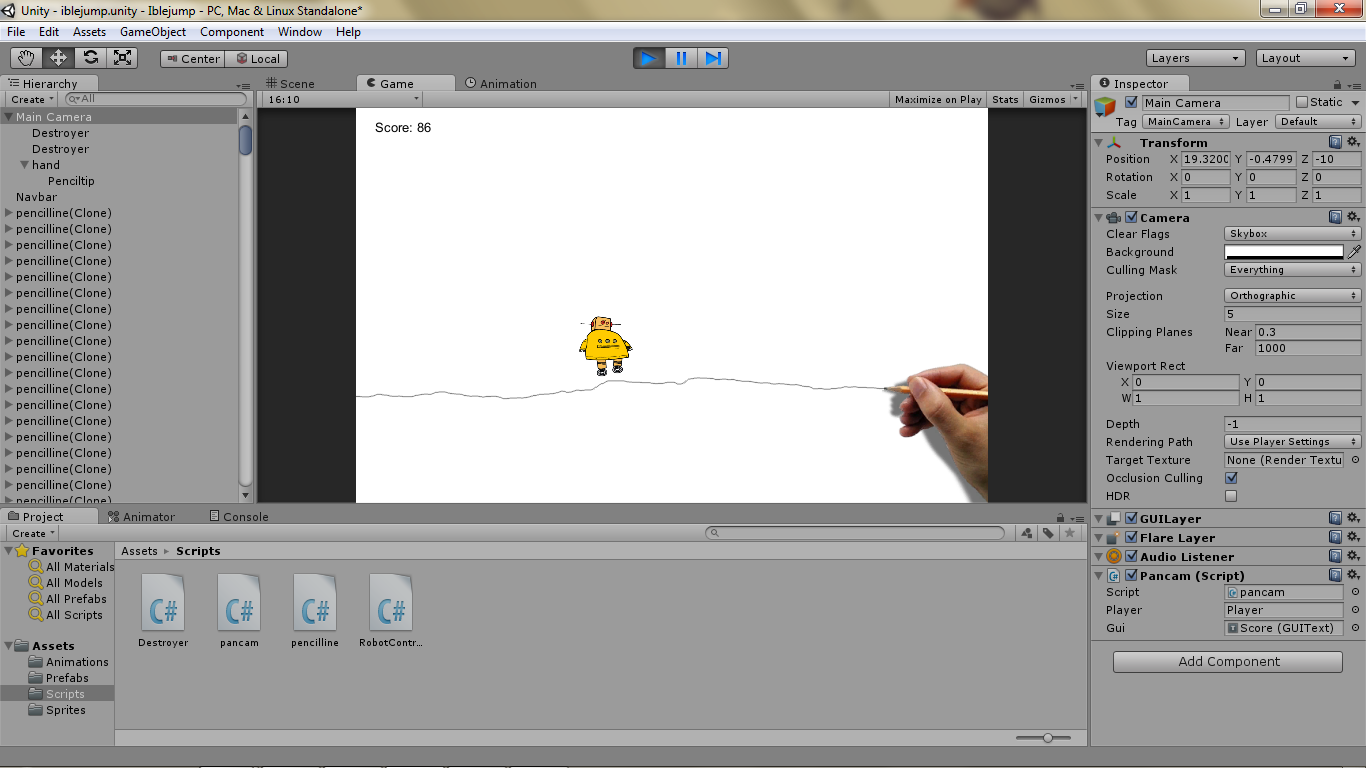
Task: Open the Pancam (Script) gear menu
Action: pos(1353,575)
